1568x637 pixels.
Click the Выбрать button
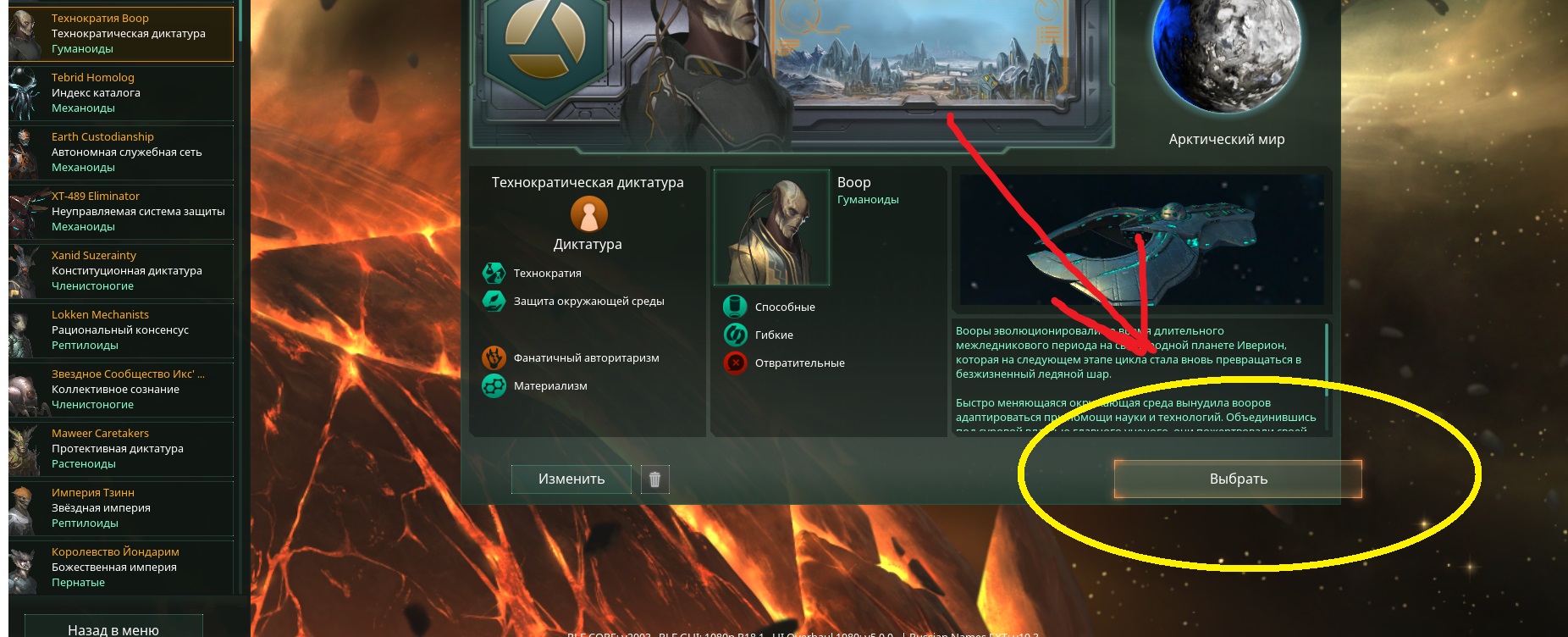(x=1238, y=479)
